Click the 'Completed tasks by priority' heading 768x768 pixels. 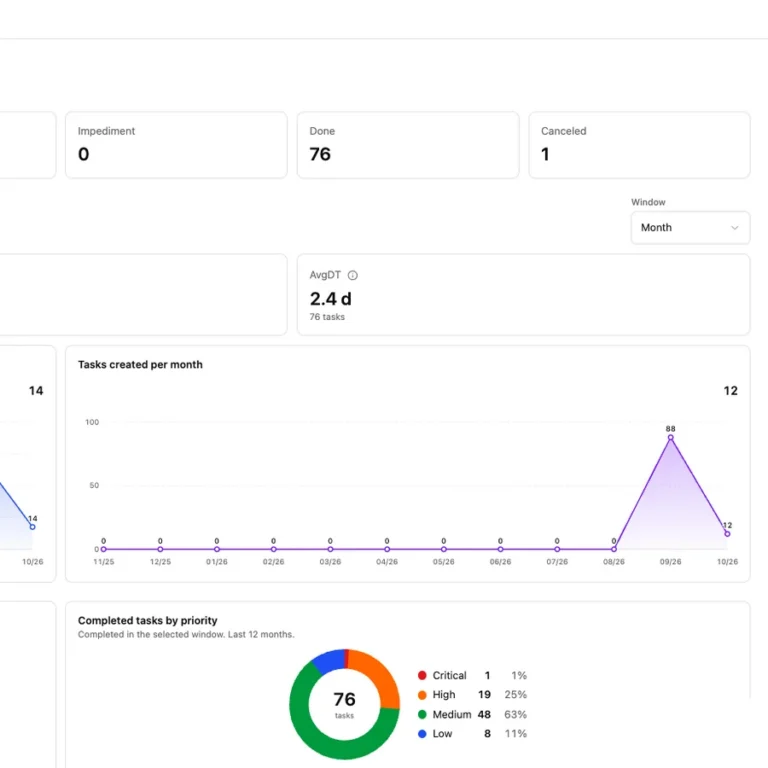tap(147, 621)
